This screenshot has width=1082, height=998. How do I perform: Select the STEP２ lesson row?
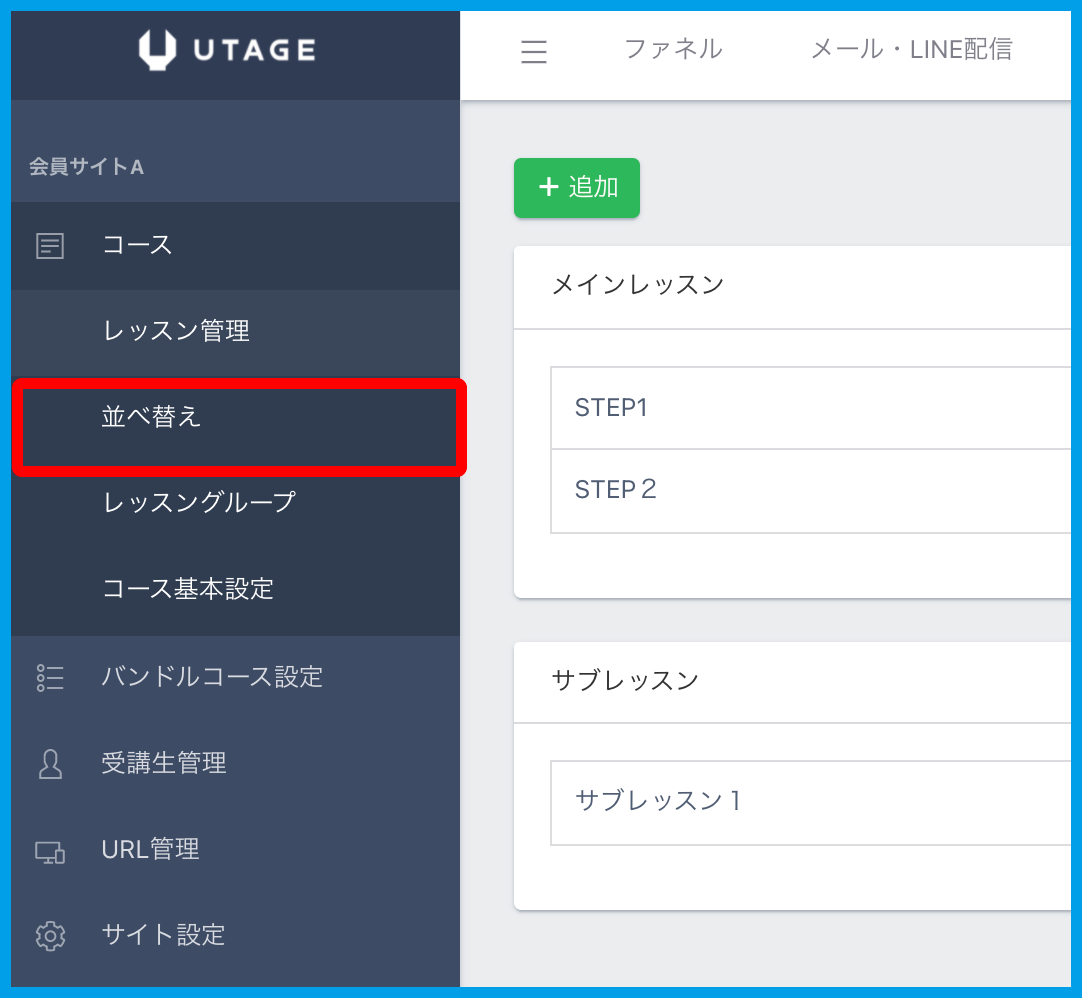click(810, 490)
